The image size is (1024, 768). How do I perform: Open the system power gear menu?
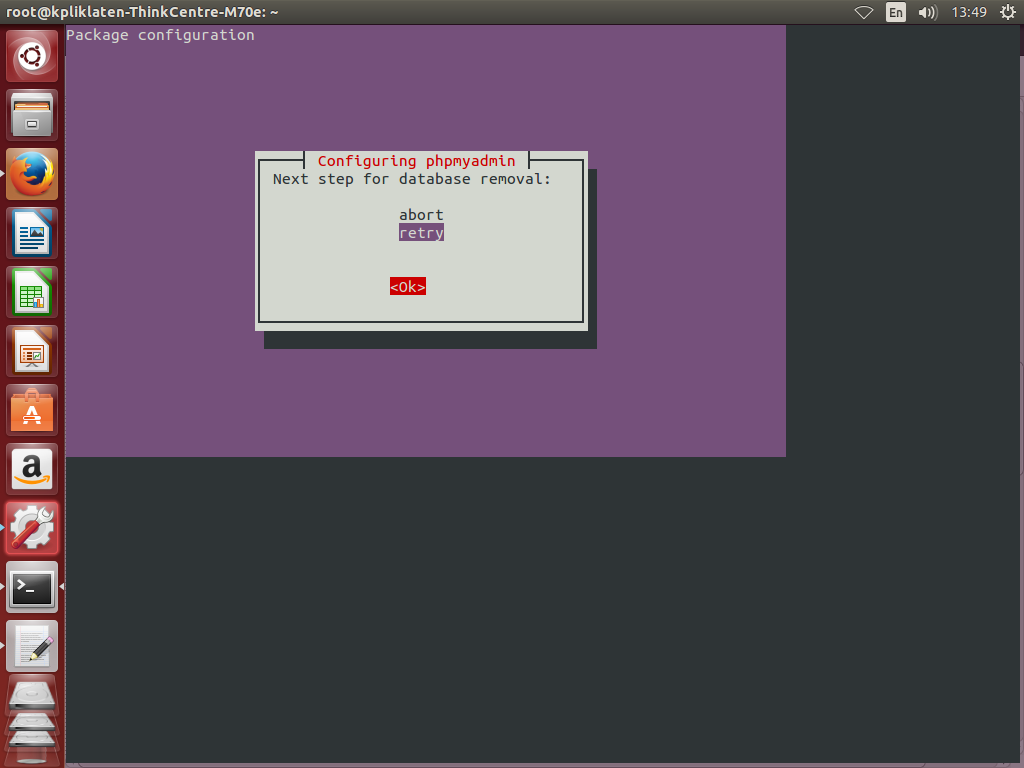[1008, 12]
